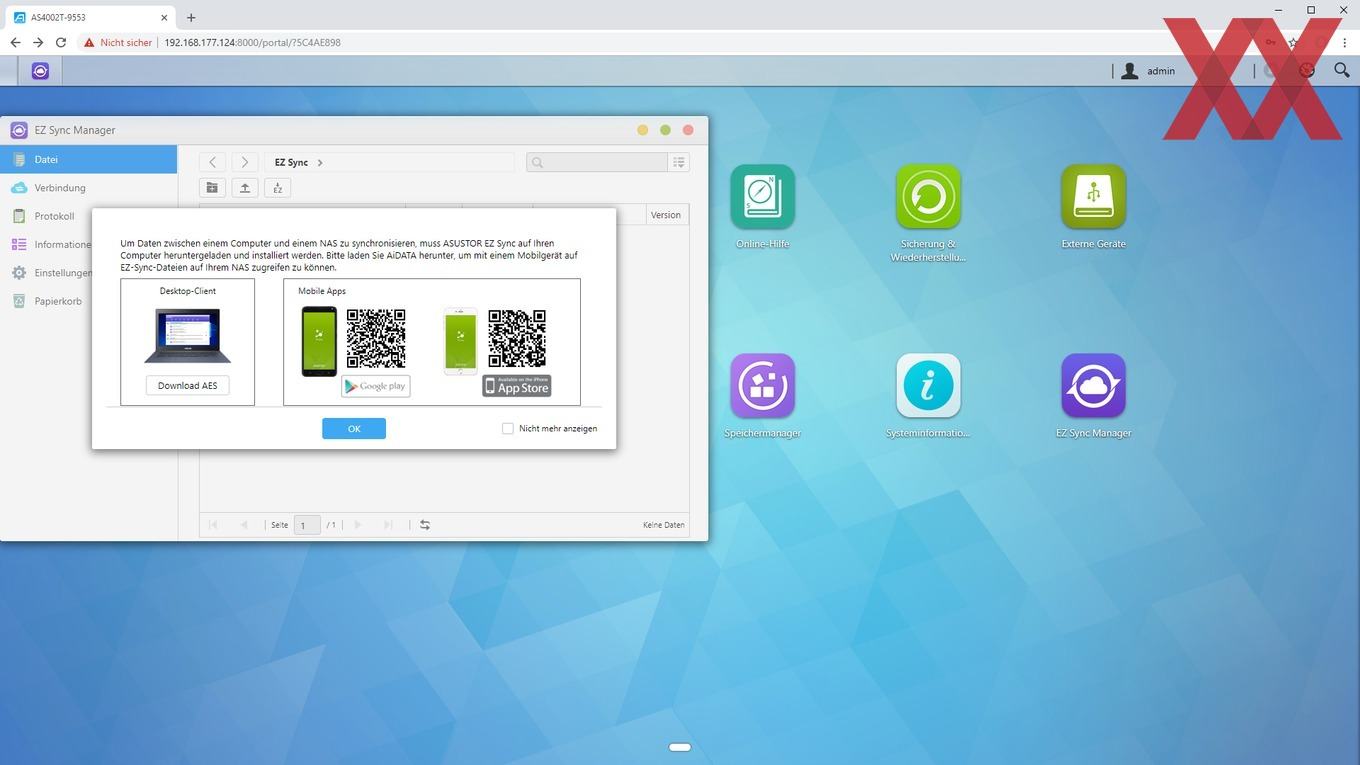Viewport: 1360px width, 765px height.
Task: Expand the EZ Sync breadcrumb chevron
Action: click(320, 162)
